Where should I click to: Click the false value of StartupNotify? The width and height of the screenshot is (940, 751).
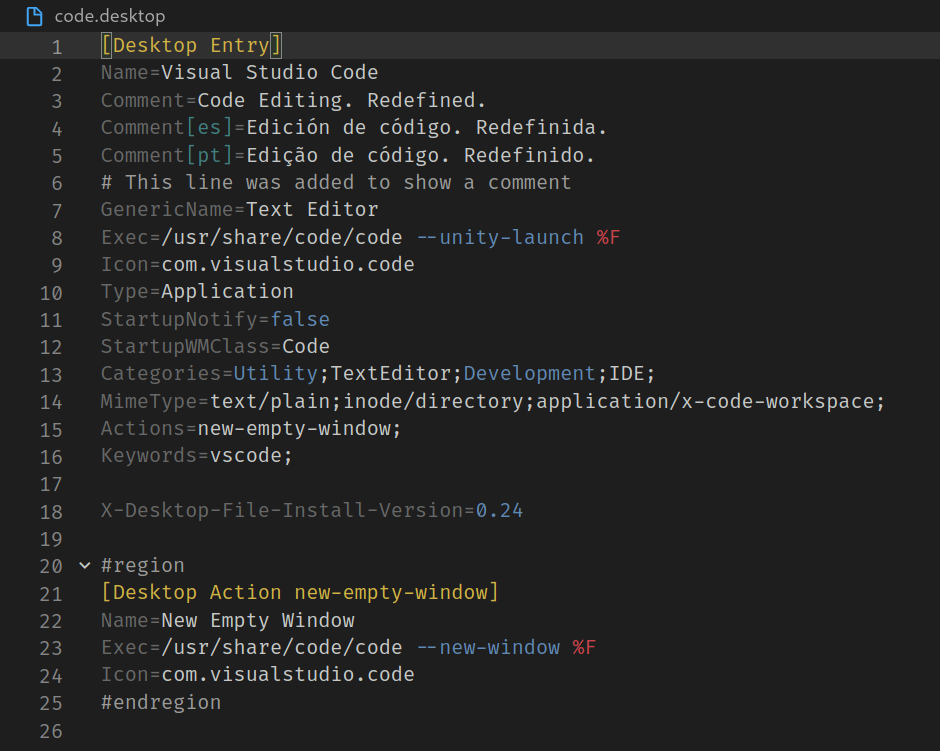pyautogui.click(x=300, y=320)
